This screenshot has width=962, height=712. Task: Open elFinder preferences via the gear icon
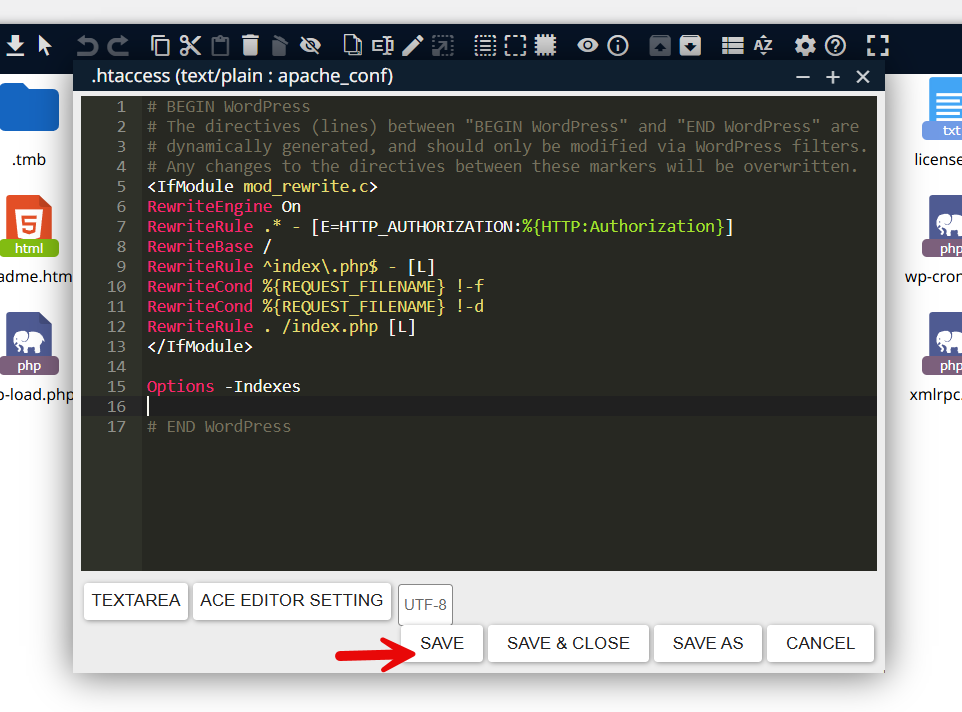point(805,45)
